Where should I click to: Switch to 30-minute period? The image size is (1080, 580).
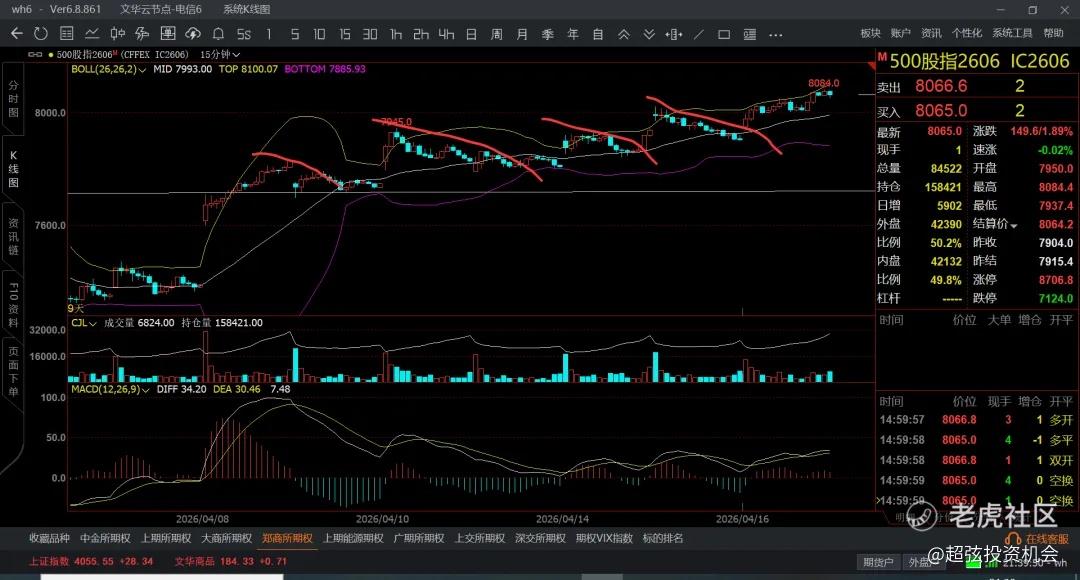[370, 33]
